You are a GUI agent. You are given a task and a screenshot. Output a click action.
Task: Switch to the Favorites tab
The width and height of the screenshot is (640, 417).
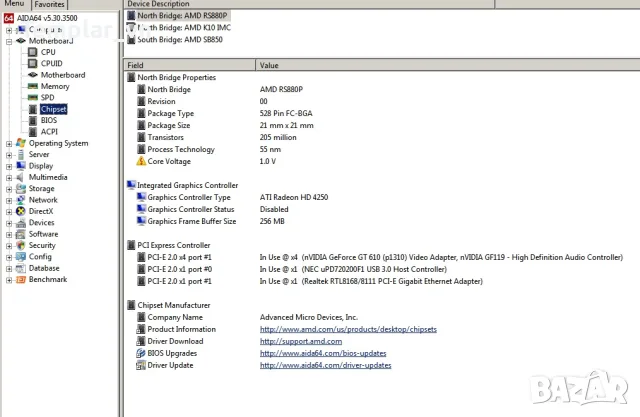pyautogui.click(x=49, y=4)
